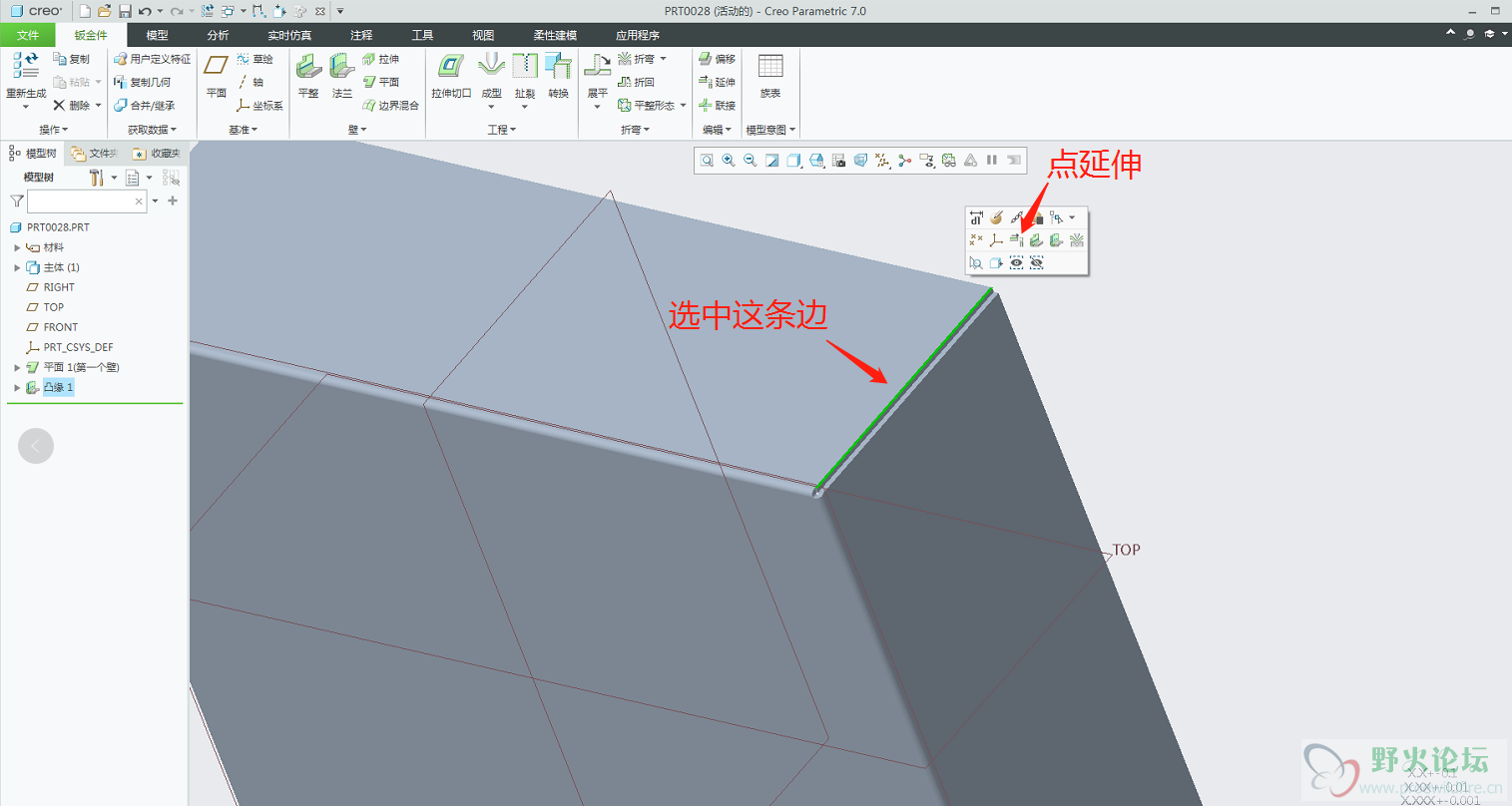Open the 工程 group dropdown
The image size is (1512, 806).
(501, 130)
